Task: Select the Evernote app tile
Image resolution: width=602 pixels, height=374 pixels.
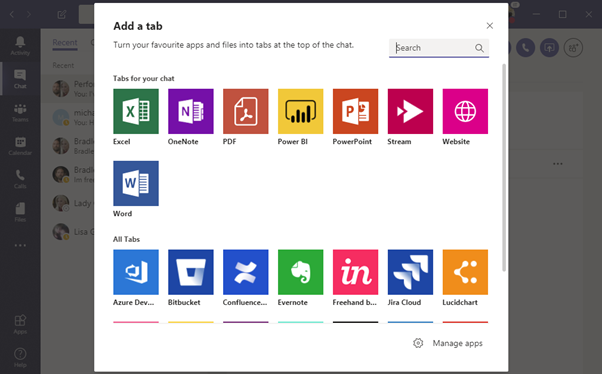Action: point(300,272)
